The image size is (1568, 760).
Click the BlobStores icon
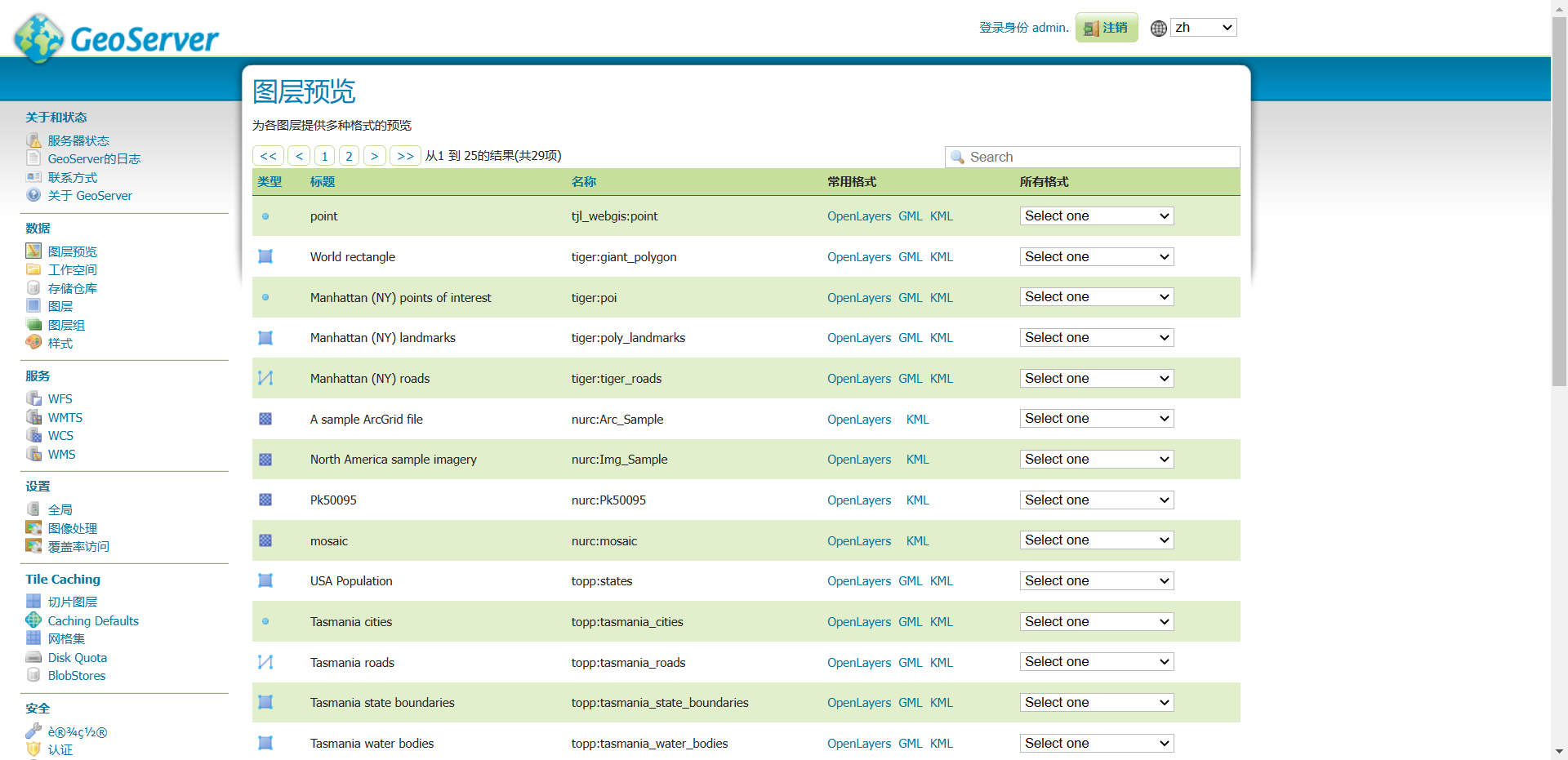33,675
